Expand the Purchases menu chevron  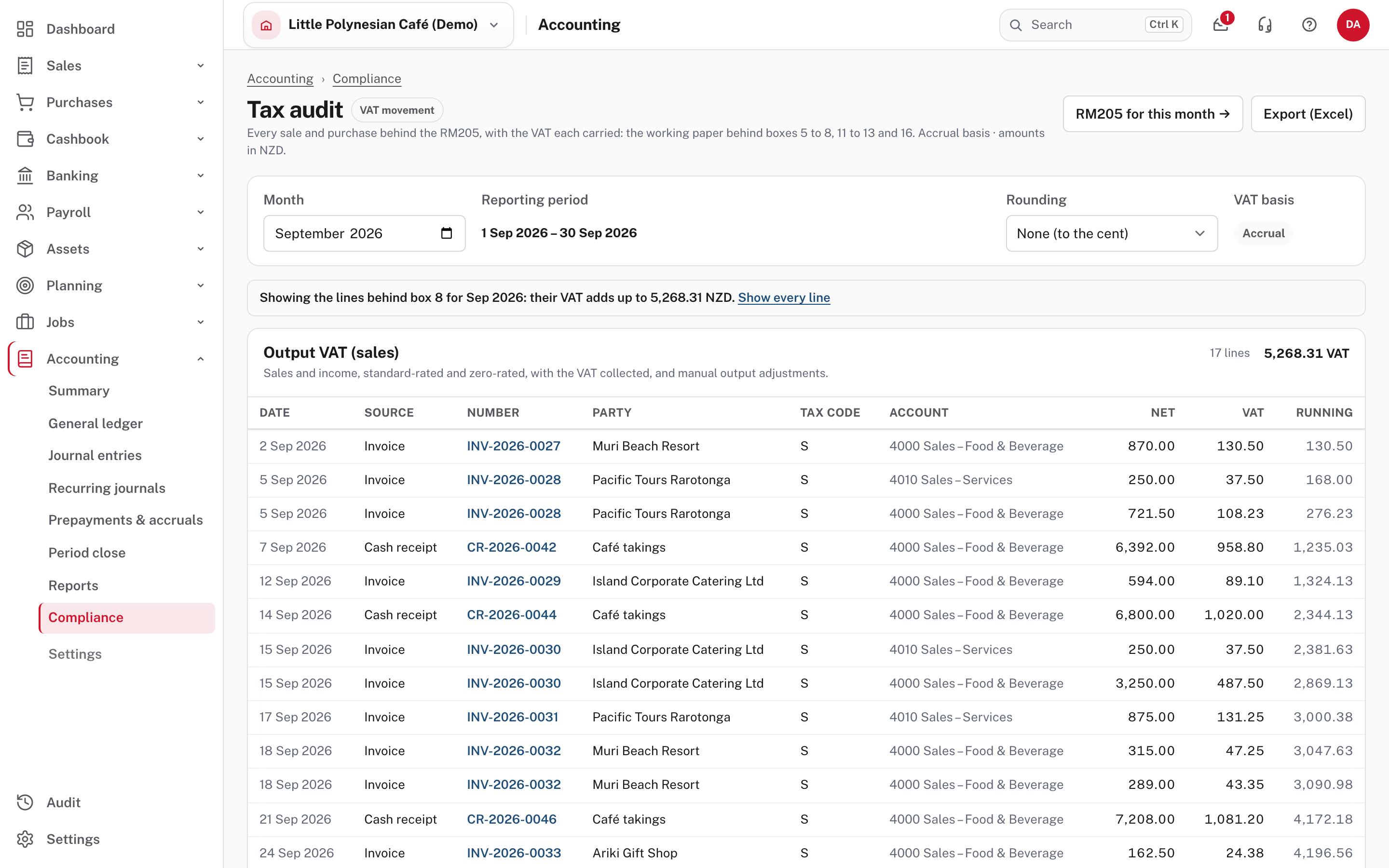(200, 102)
